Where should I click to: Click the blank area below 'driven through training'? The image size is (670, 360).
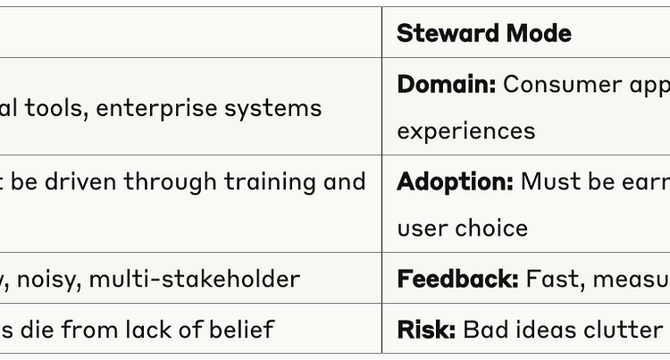188,226
